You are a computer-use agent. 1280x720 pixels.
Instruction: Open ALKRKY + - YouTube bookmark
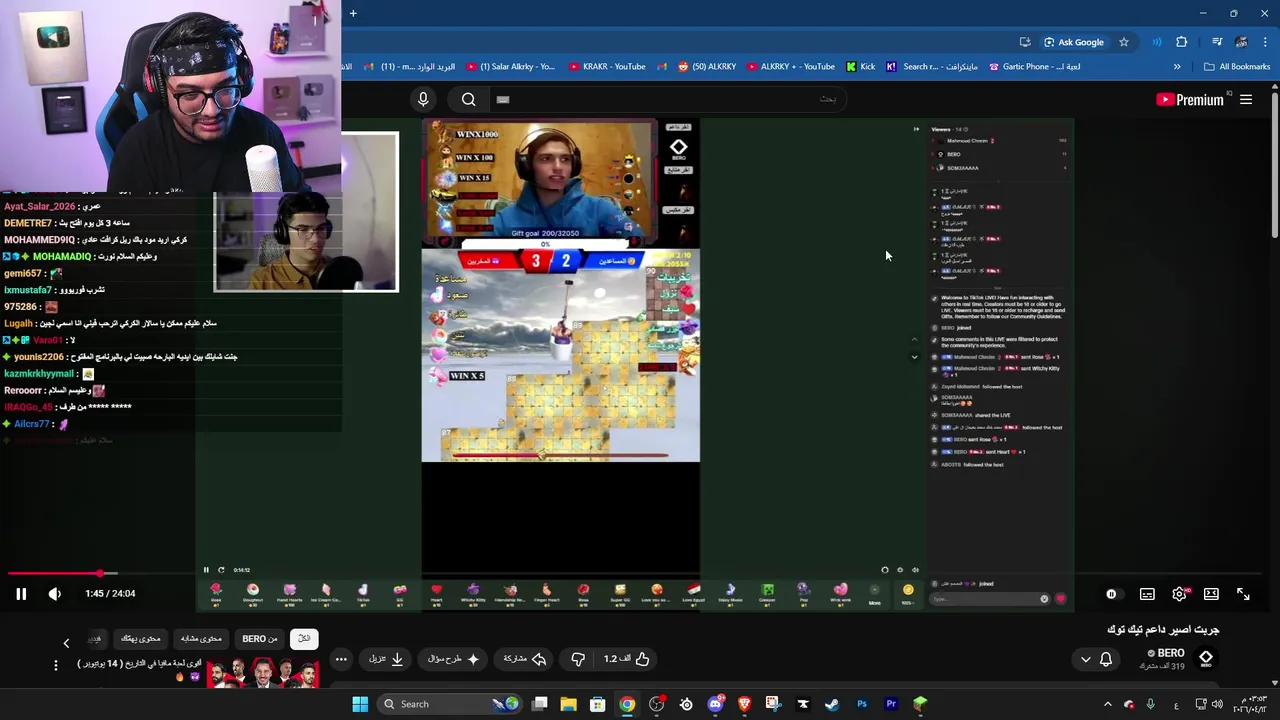point(790,67)
